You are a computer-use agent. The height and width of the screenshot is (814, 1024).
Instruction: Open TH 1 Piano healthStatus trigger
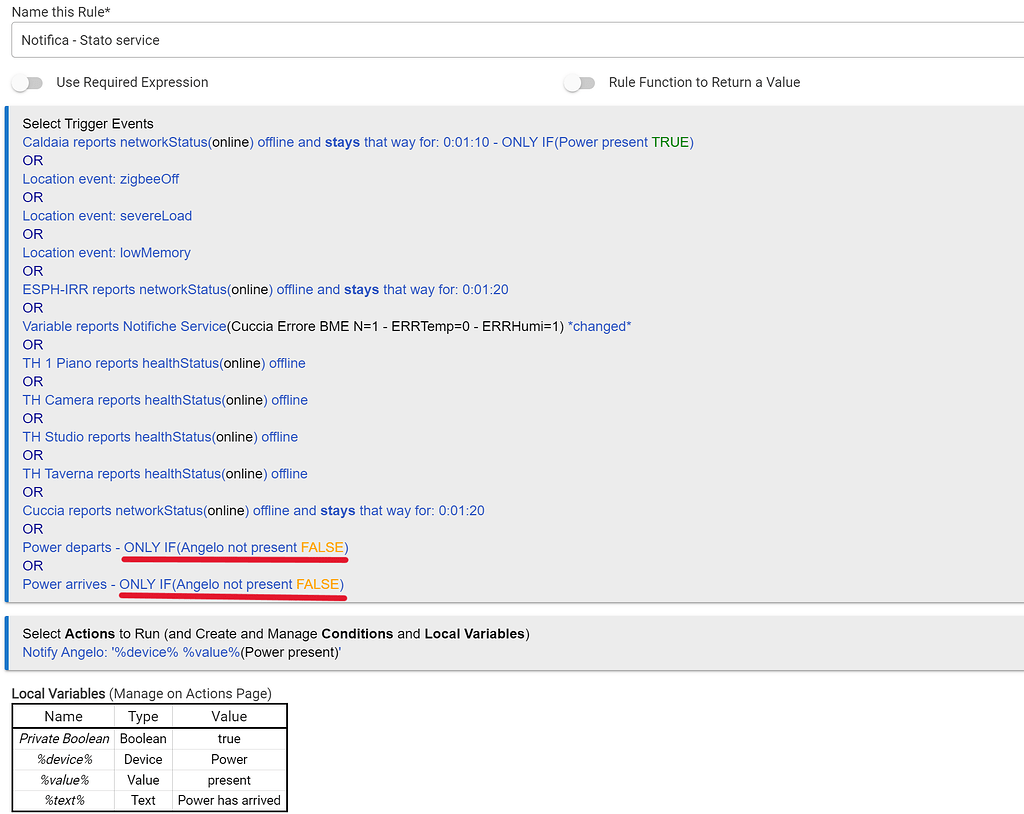[164, 363]
